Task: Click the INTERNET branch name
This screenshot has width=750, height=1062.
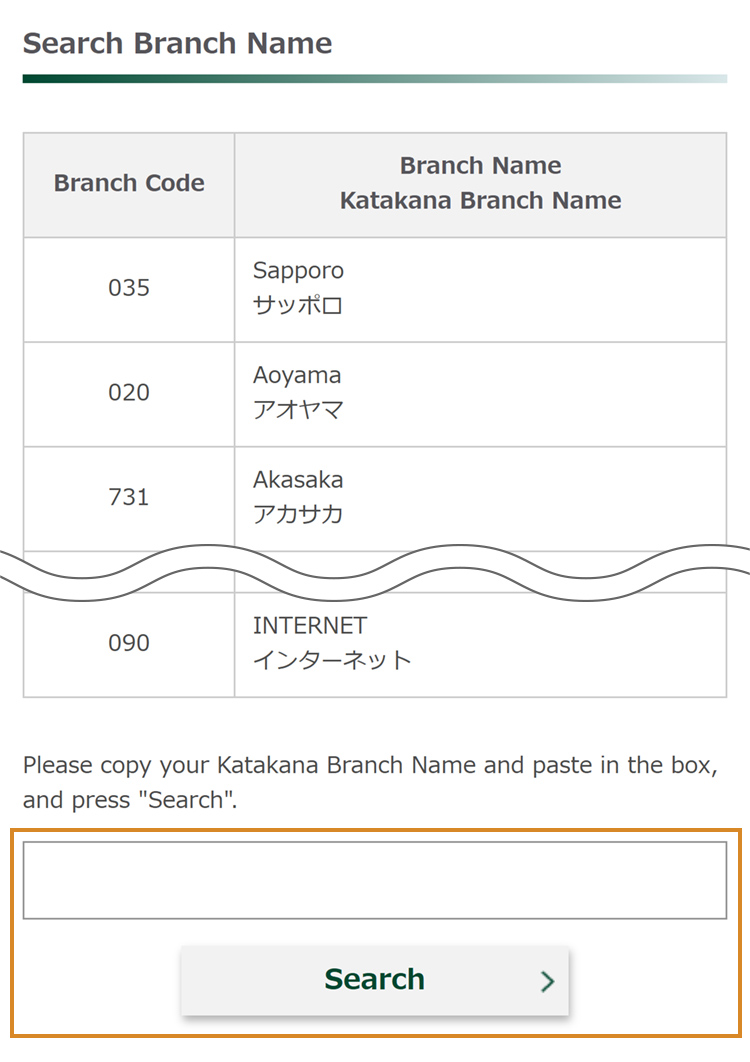Action: [310, 626]
